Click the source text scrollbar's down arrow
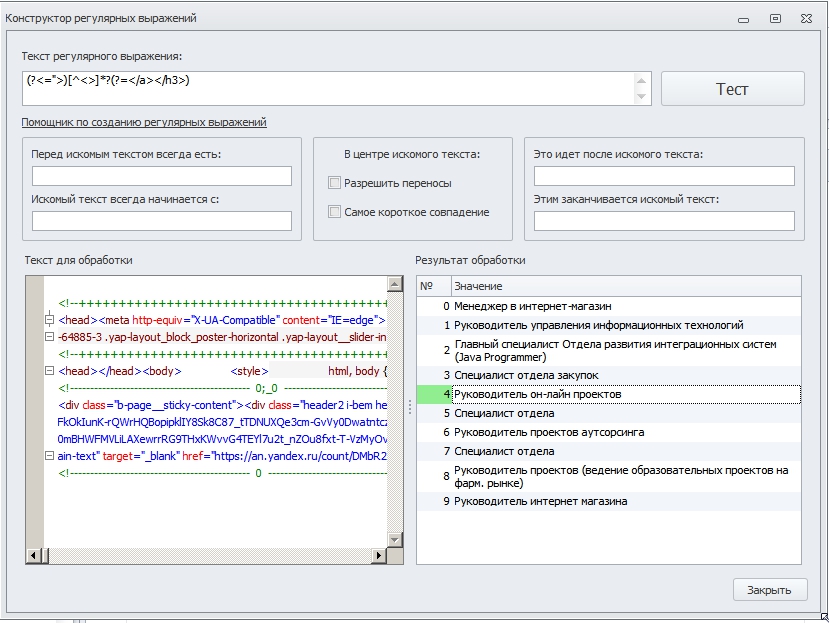The height and width of the screenshot is (623, 829). [x=395, y=539]
